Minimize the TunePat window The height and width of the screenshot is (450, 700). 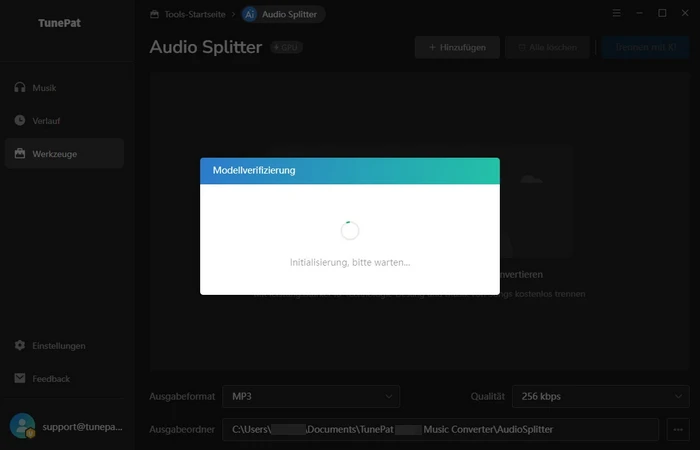(639, 13)
